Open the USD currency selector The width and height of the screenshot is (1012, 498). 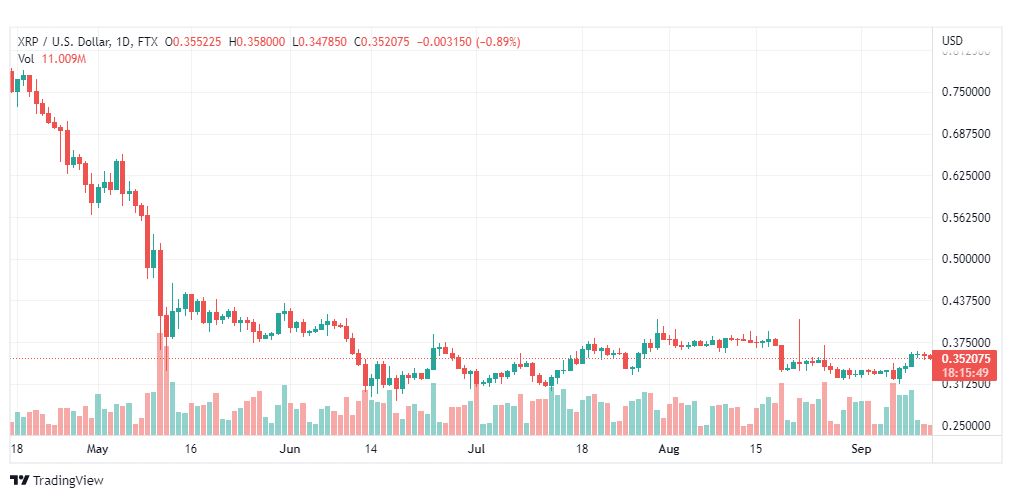pyautogui.click(x=952, y=41)
